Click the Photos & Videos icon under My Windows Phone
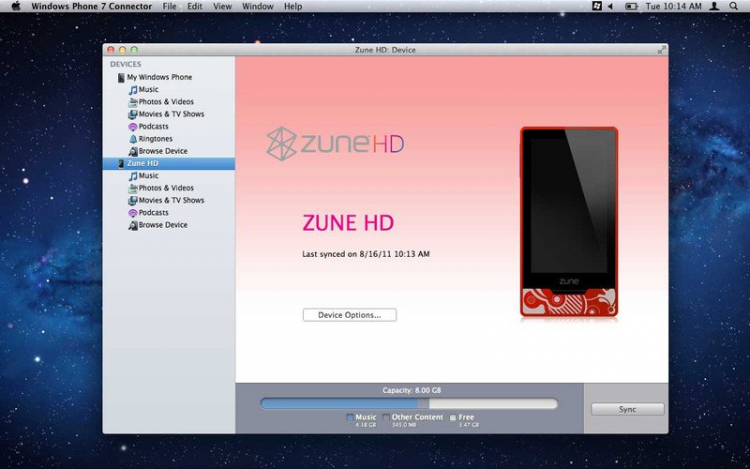Screen dimensions: 750x469 (133, 102)
